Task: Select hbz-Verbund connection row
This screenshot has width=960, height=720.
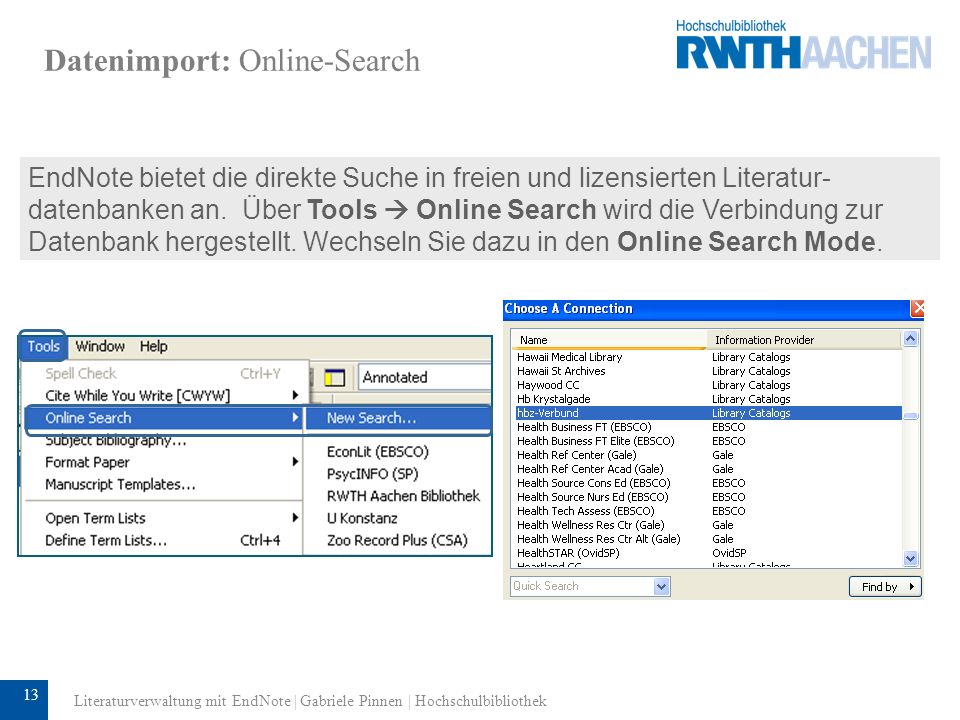Action: tap(708, 413)
